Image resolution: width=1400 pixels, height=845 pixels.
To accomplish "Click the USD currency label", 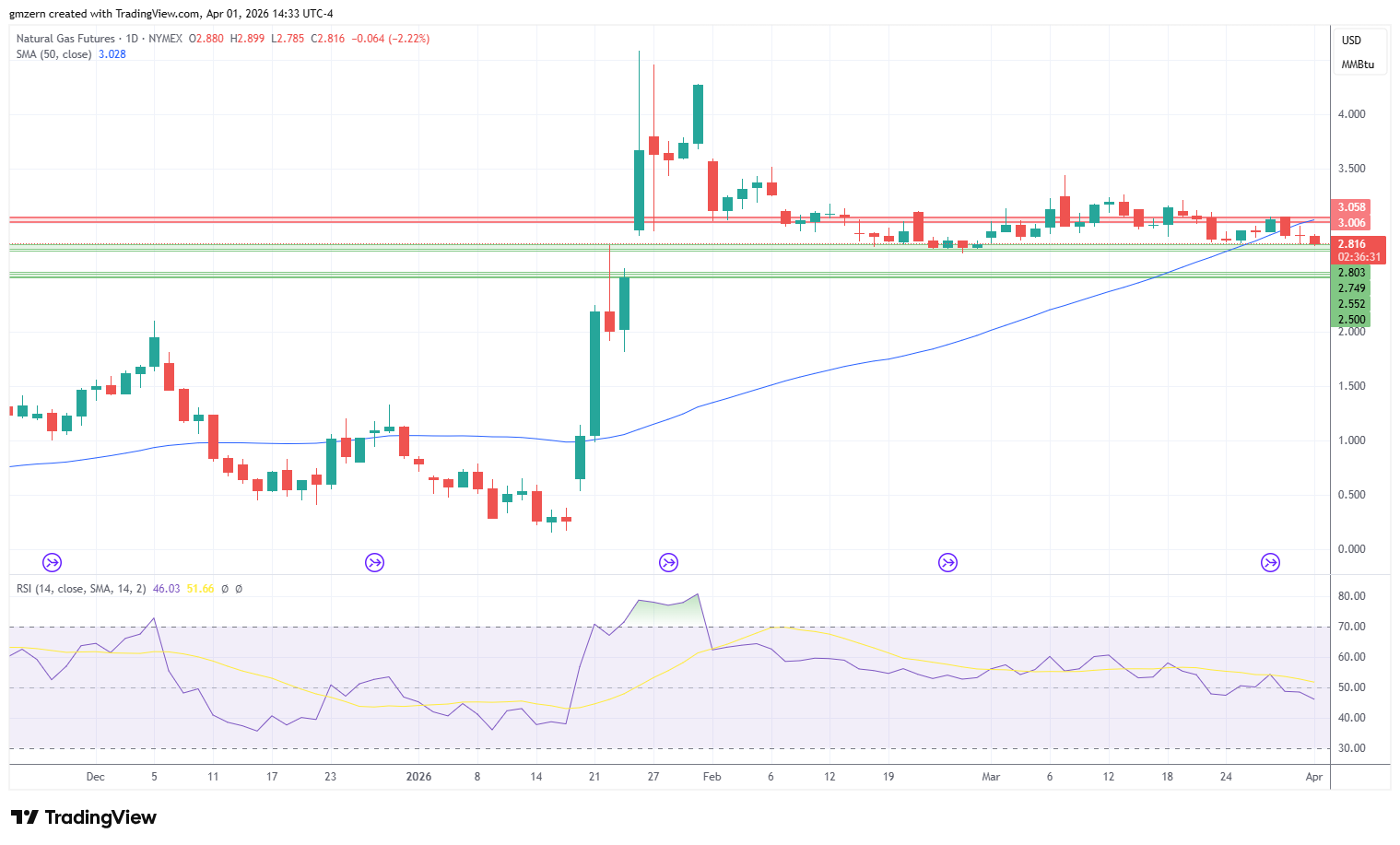I will (x=1351, y=41).
